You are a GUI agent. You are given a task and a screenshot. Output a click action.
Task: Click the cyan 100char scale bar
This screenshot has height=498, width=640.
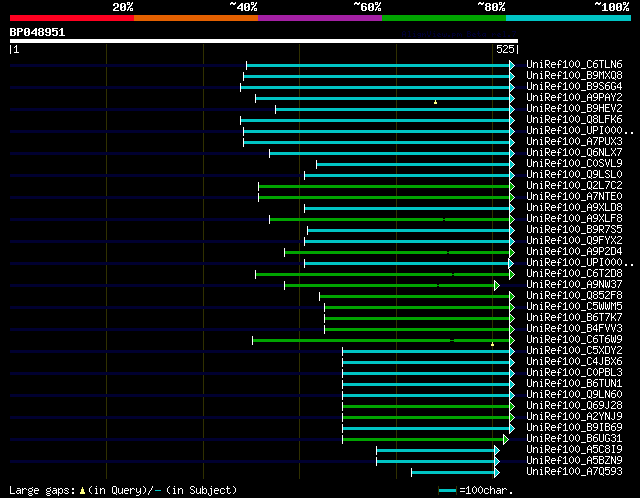tap(447, 491)
